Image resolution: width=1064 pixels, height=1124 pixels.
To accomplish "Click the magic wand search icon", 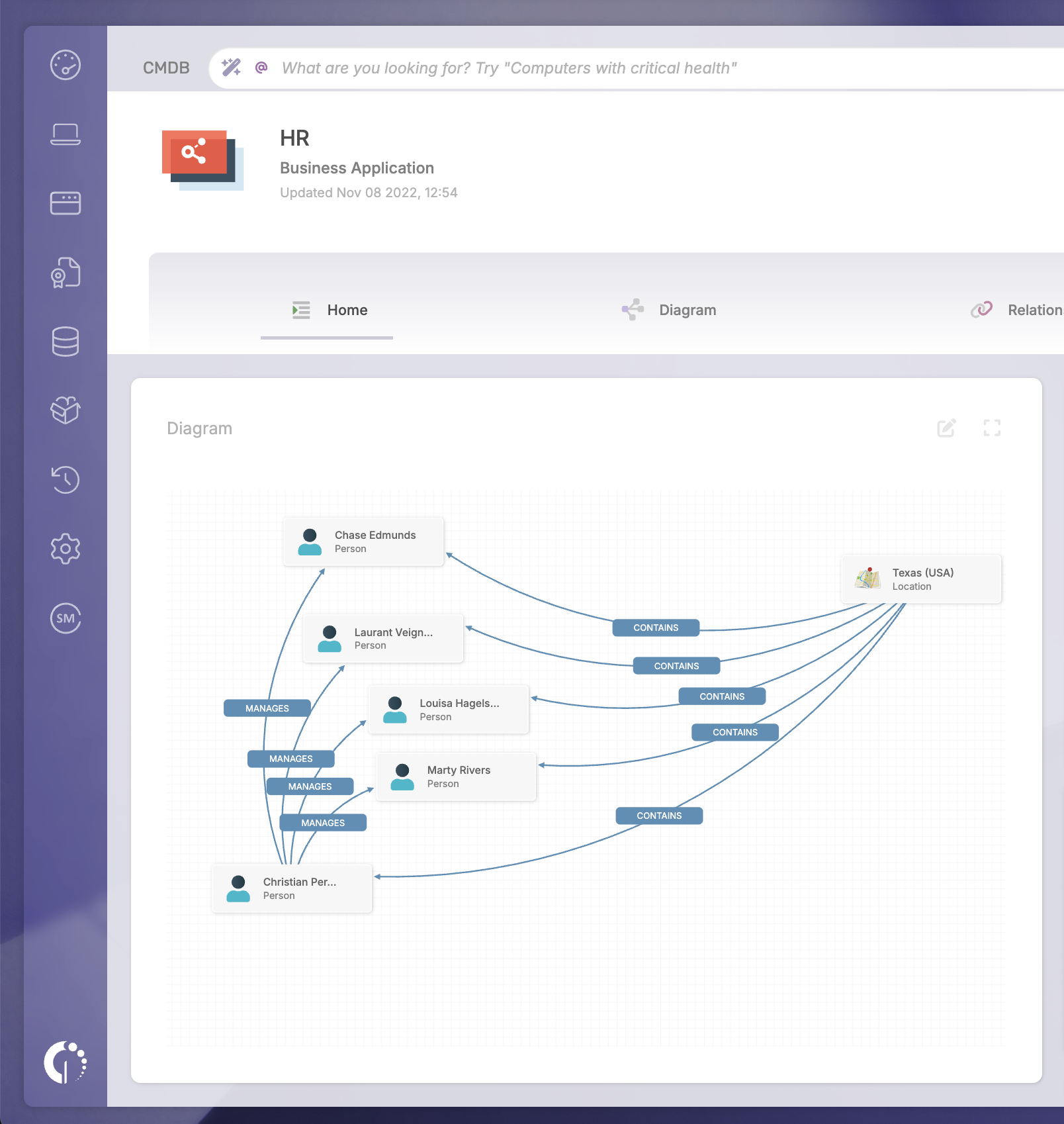I will coord(231,68).
